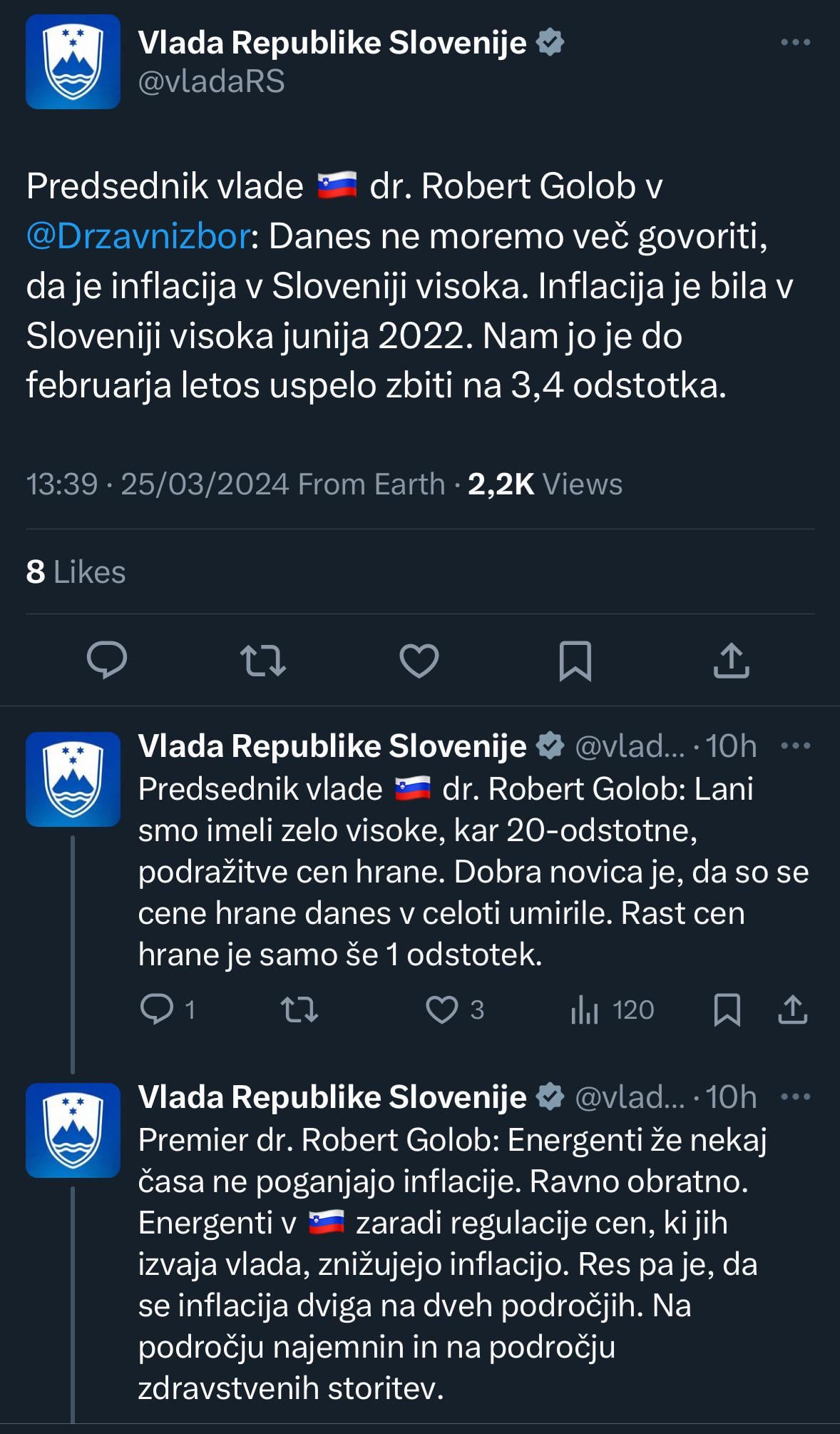Bookmark the food prices reply tweet
The image size is (840, 1434).
coord(727,1010)
